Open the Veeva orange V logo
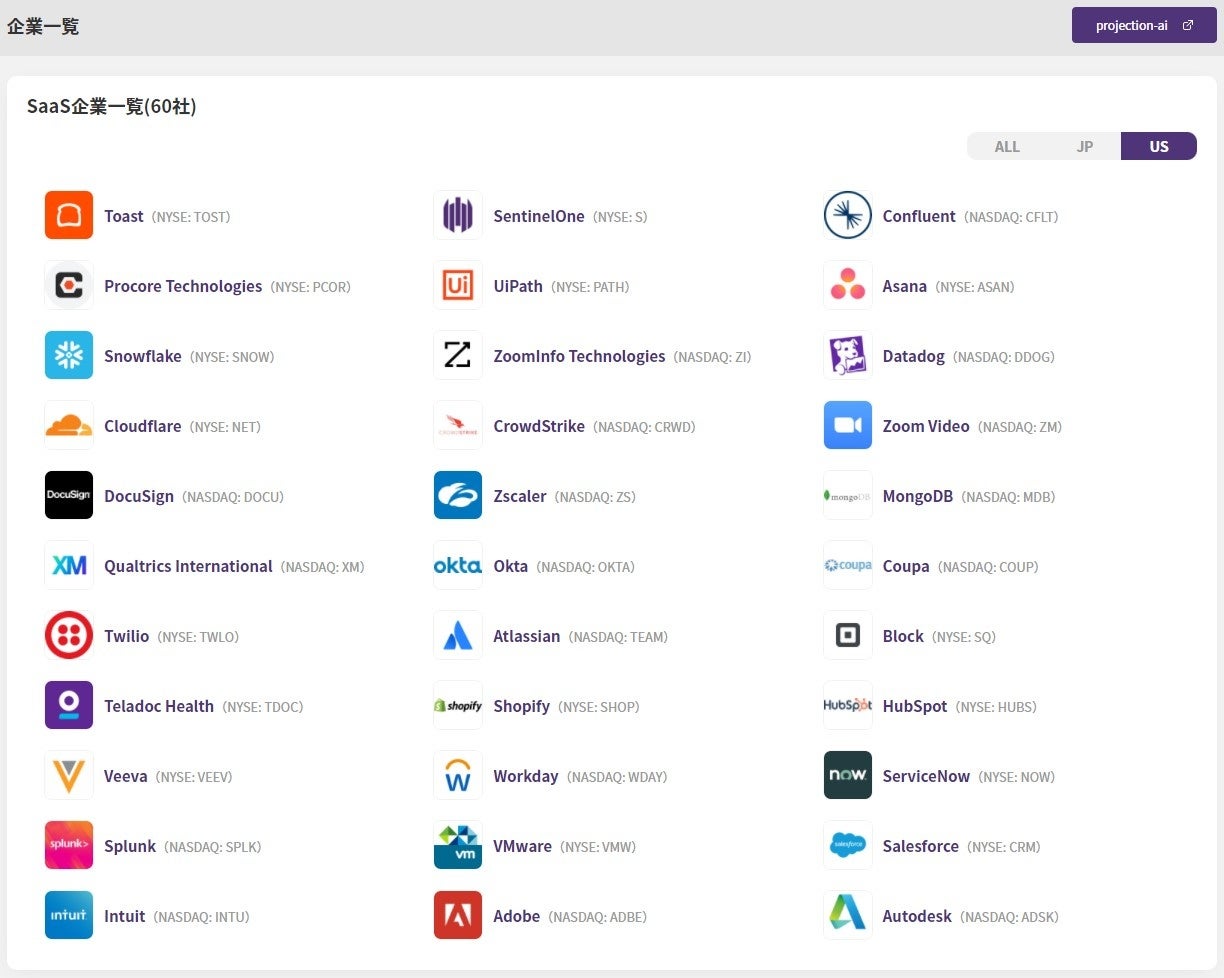This screenshot has height=978, width=1224. pos(69,775)
